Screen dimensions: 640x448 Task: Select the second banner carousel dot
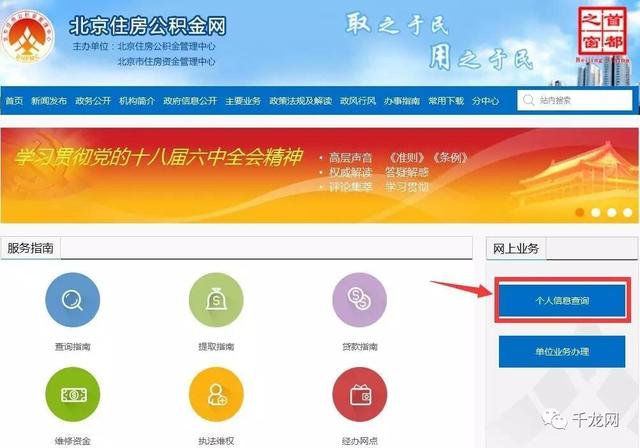tap(596, 212)
